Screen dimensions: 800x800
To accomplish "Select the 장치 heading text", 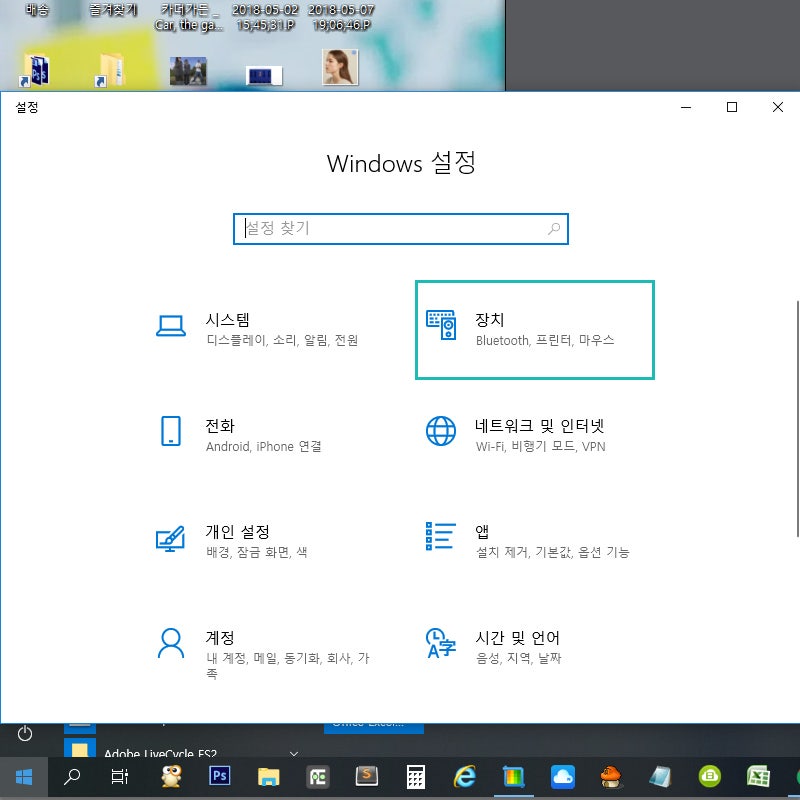I will (490, 320).
